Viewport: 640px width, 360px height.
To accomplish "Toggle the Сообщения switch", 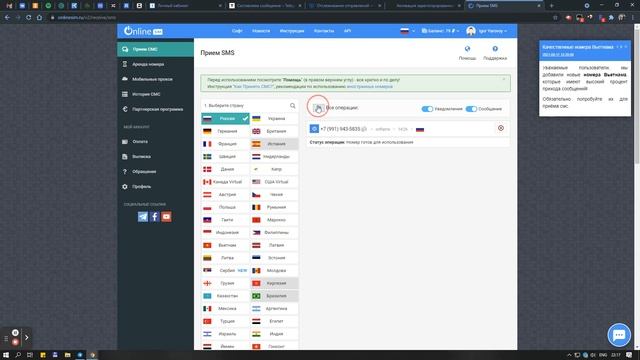I will 471,109.
